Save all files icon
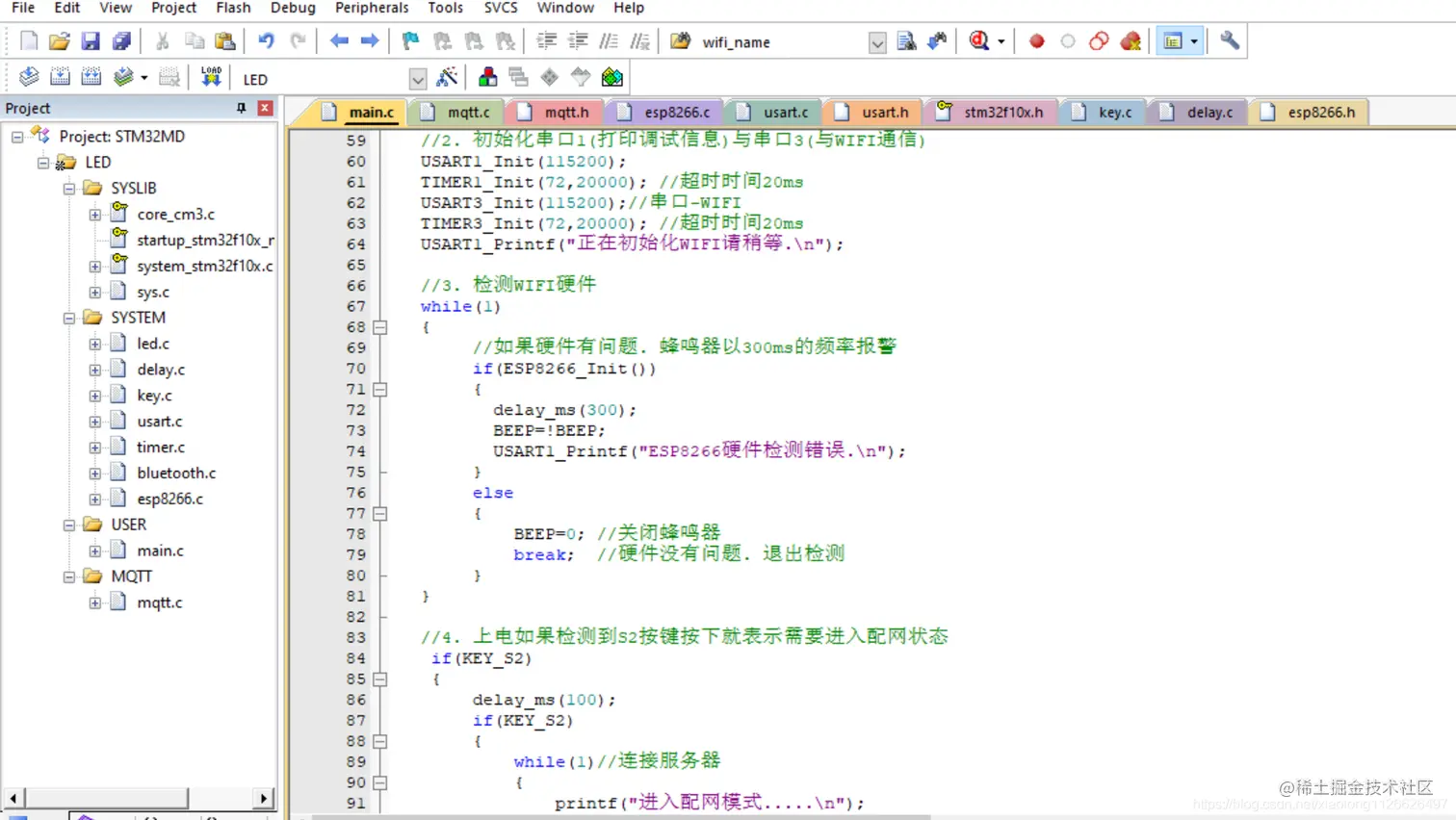This screenshot has width=1456, height=820. coord(121,41)
